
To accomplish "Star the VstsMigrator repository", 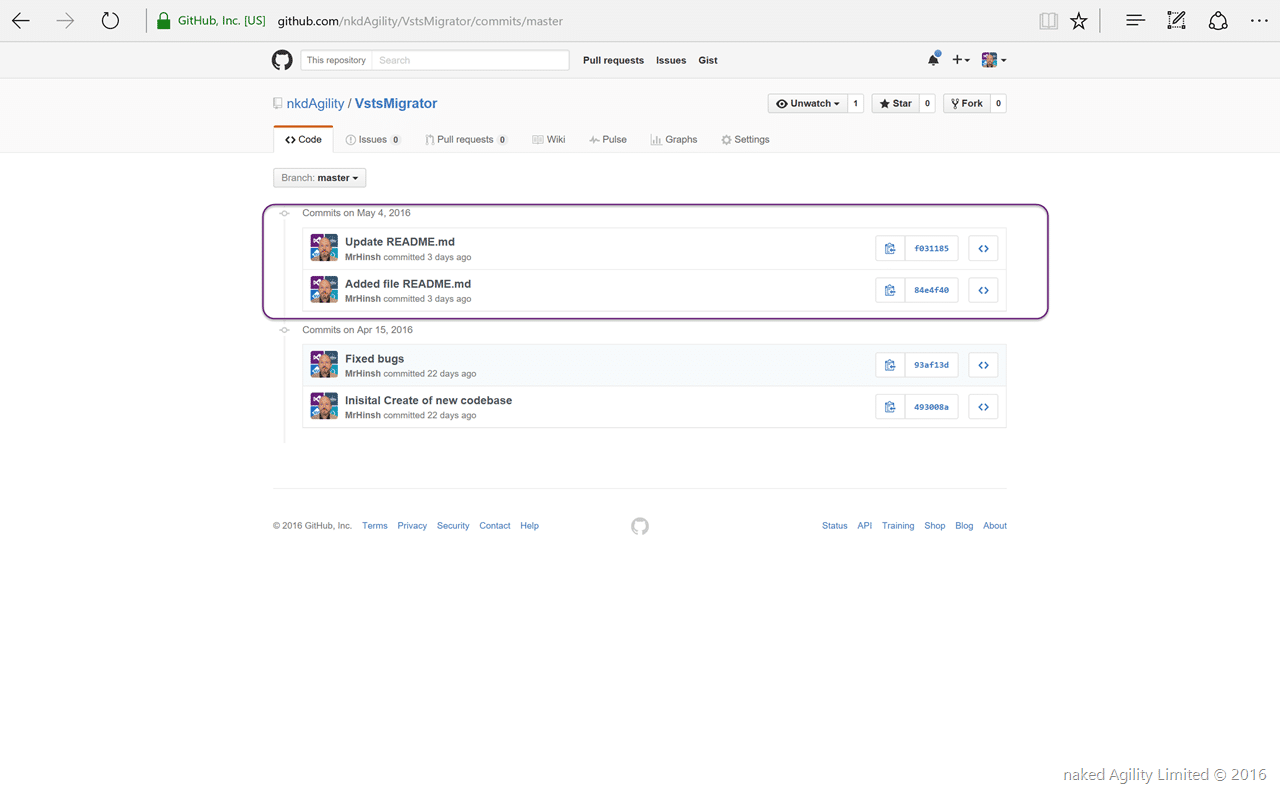I will [895, 103].
